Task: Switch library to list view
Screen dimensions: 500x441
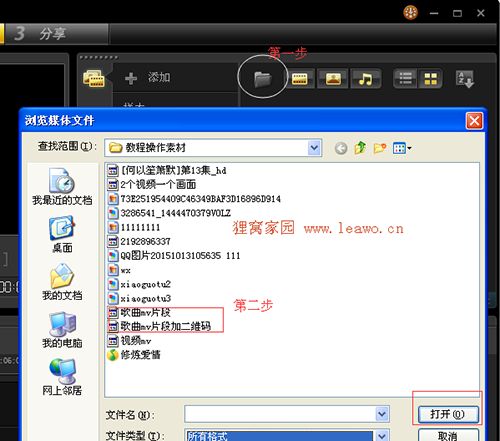Action: click(x=405, y=79)
